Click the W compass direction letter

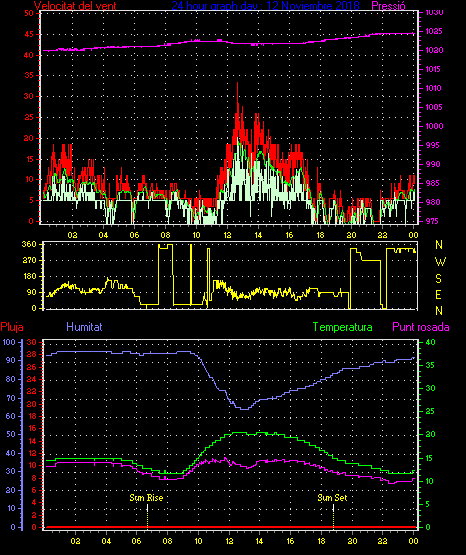[440, 262]
